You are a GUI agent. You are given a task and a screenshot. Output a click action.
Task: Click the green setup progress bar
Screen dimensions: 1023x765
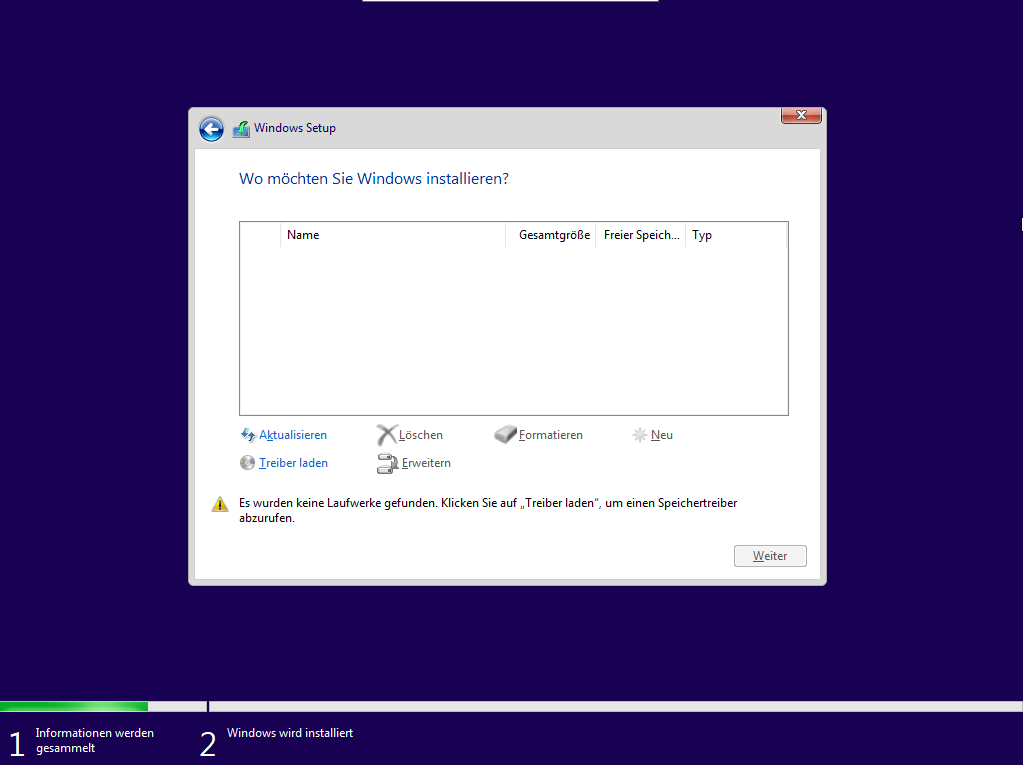click(74, 706)
